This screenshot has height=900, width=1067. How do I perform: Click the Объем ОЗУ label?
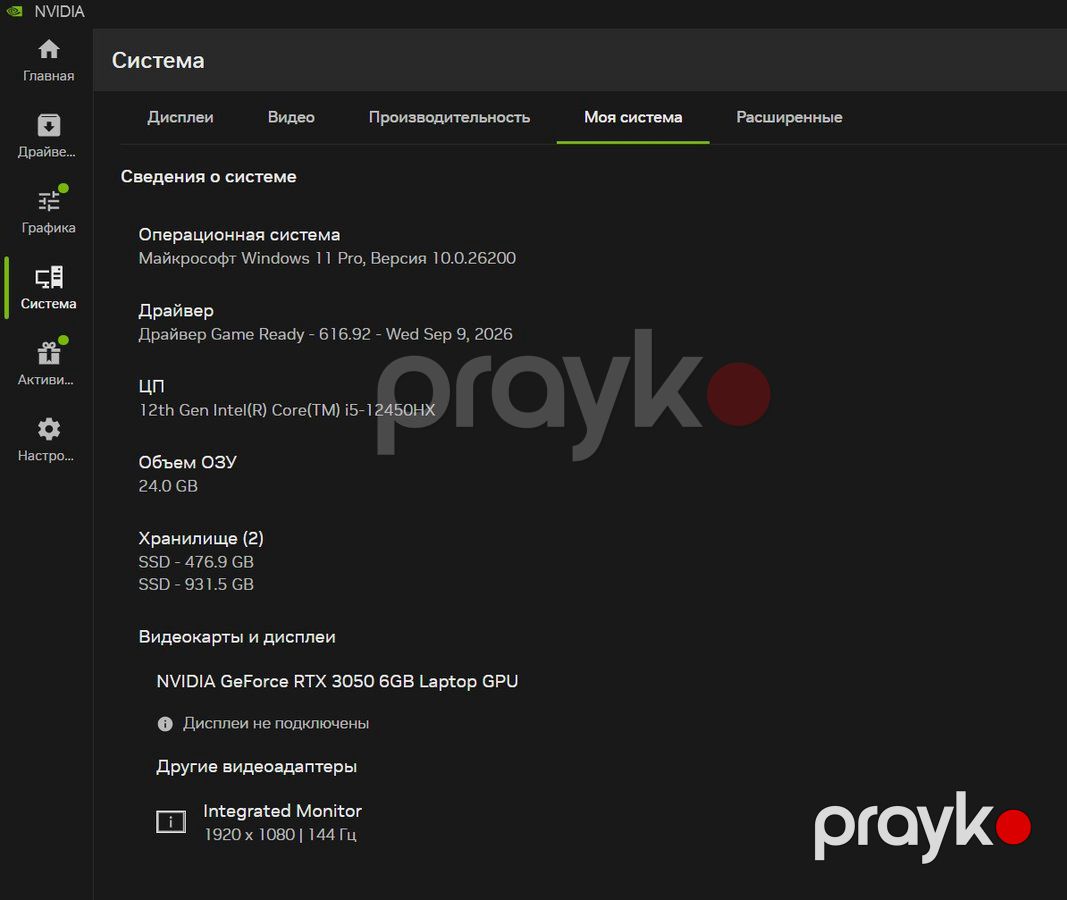pyautogui.click(x=187, y=463)
